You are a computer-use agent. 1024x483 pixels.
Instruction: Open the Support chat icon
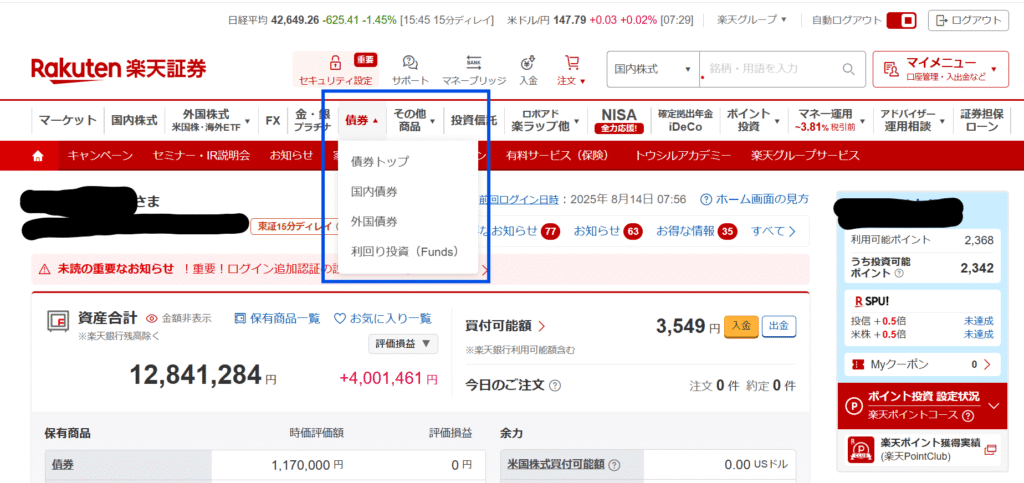pos(410,63)
